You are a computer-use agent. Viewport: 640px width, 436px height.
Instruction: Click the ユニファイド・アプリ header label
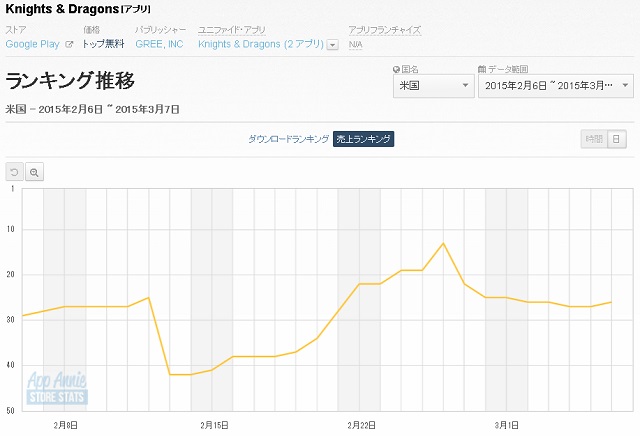click(x=232, y=30)
